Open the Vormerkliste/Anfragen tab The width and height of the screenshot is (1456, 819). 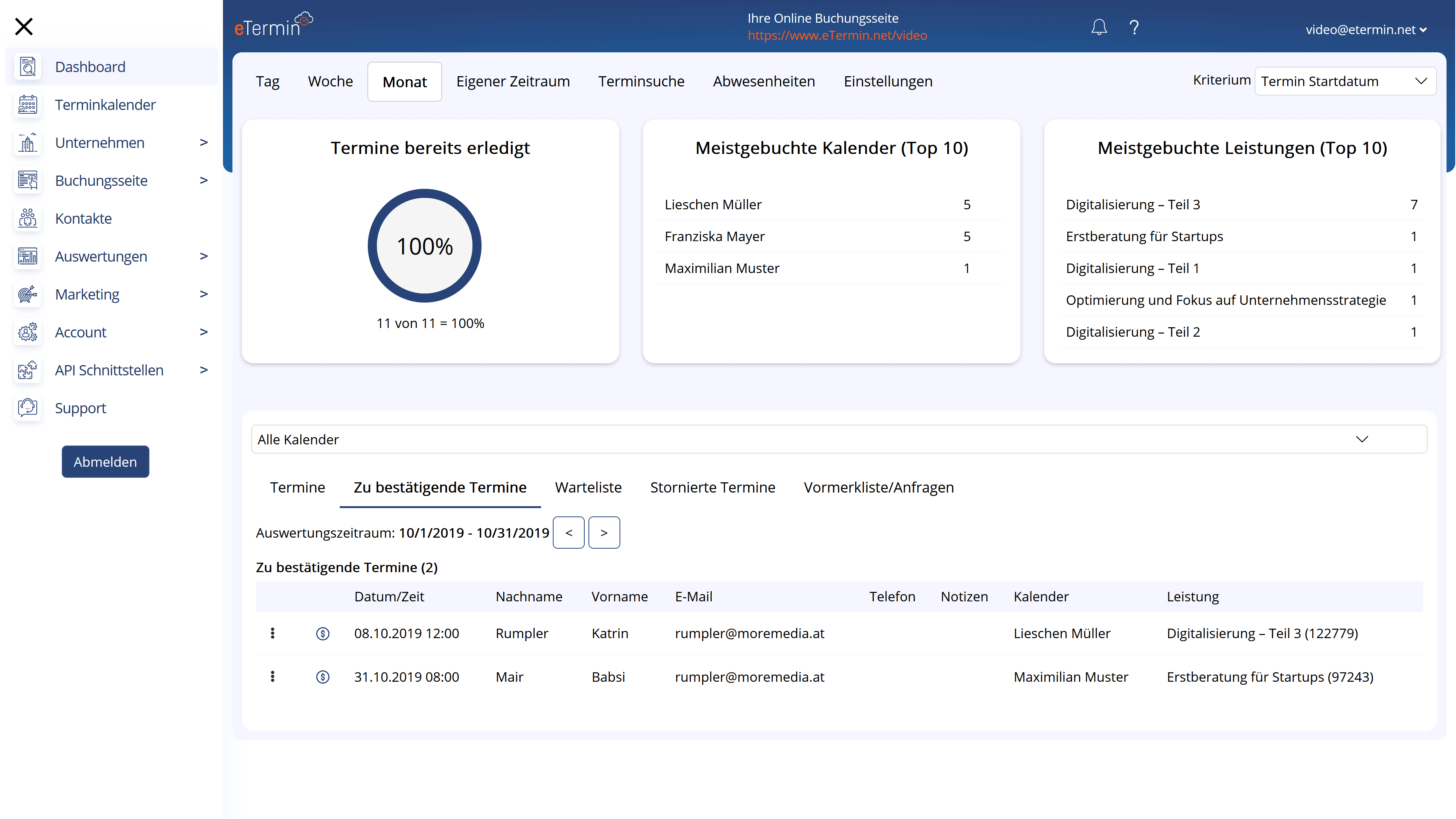coord(879,487)
